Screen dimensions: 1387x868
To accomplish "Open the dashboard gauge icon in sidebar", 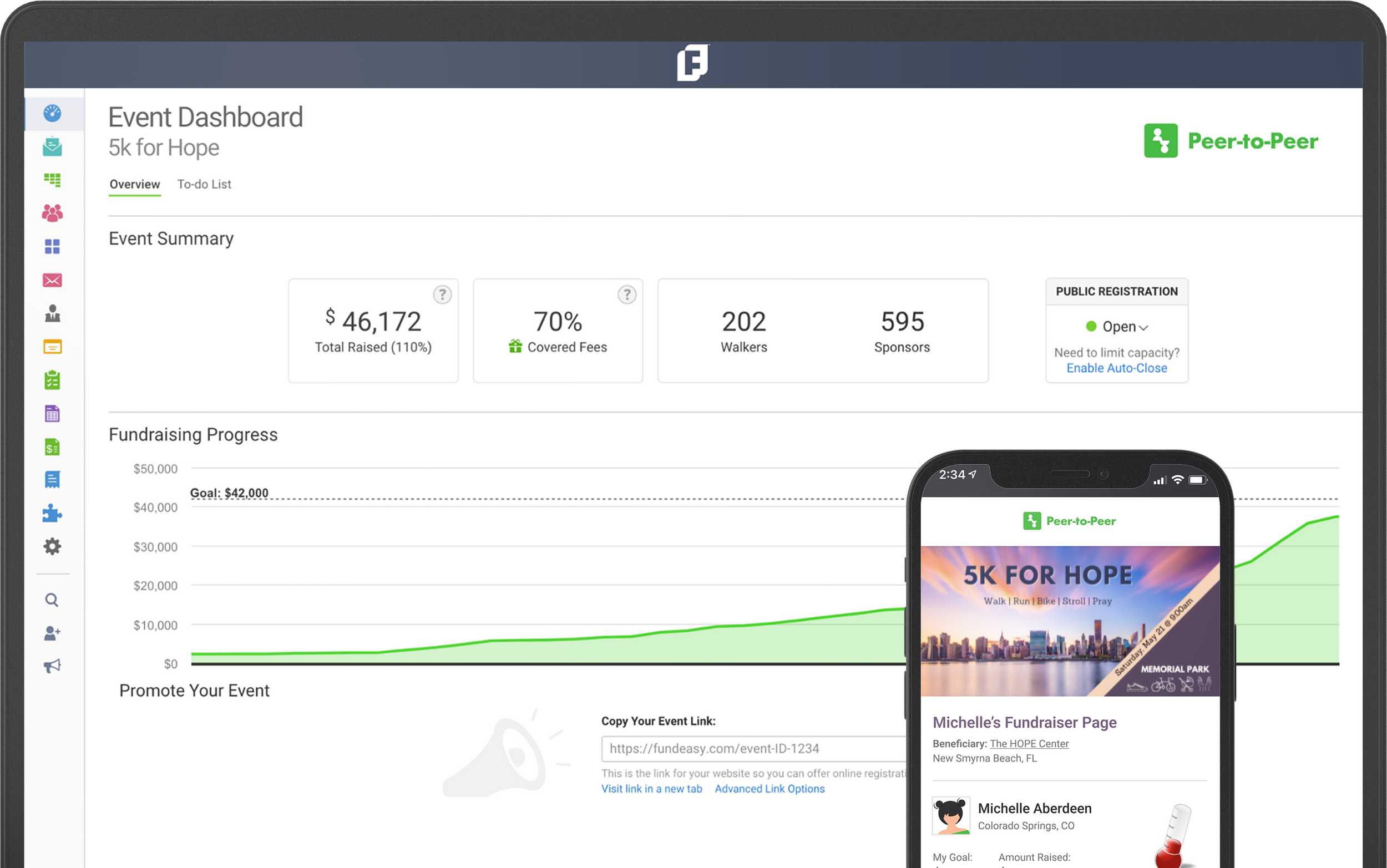I will point(52,113).
